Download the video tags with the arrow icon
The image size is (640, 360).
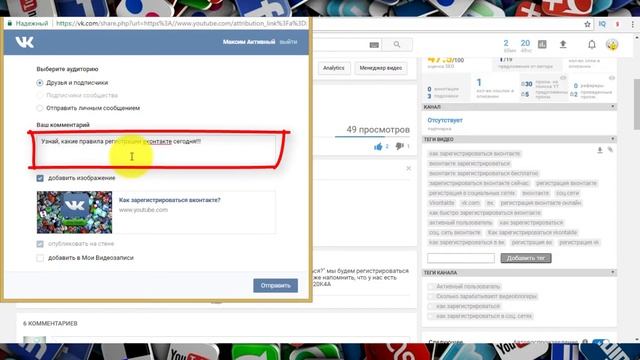pos(600,150)
